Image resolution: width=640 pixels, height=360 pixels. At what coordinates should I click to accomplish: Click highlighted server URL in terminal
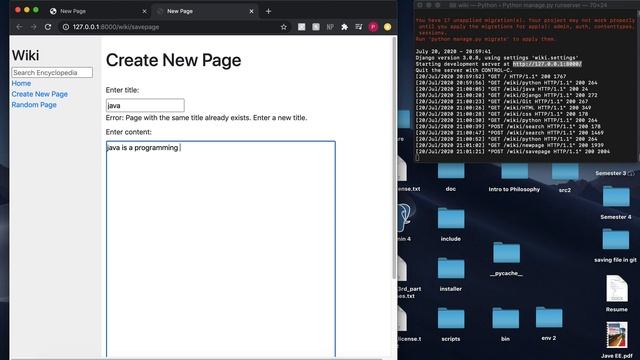click(x=547, y=64)
